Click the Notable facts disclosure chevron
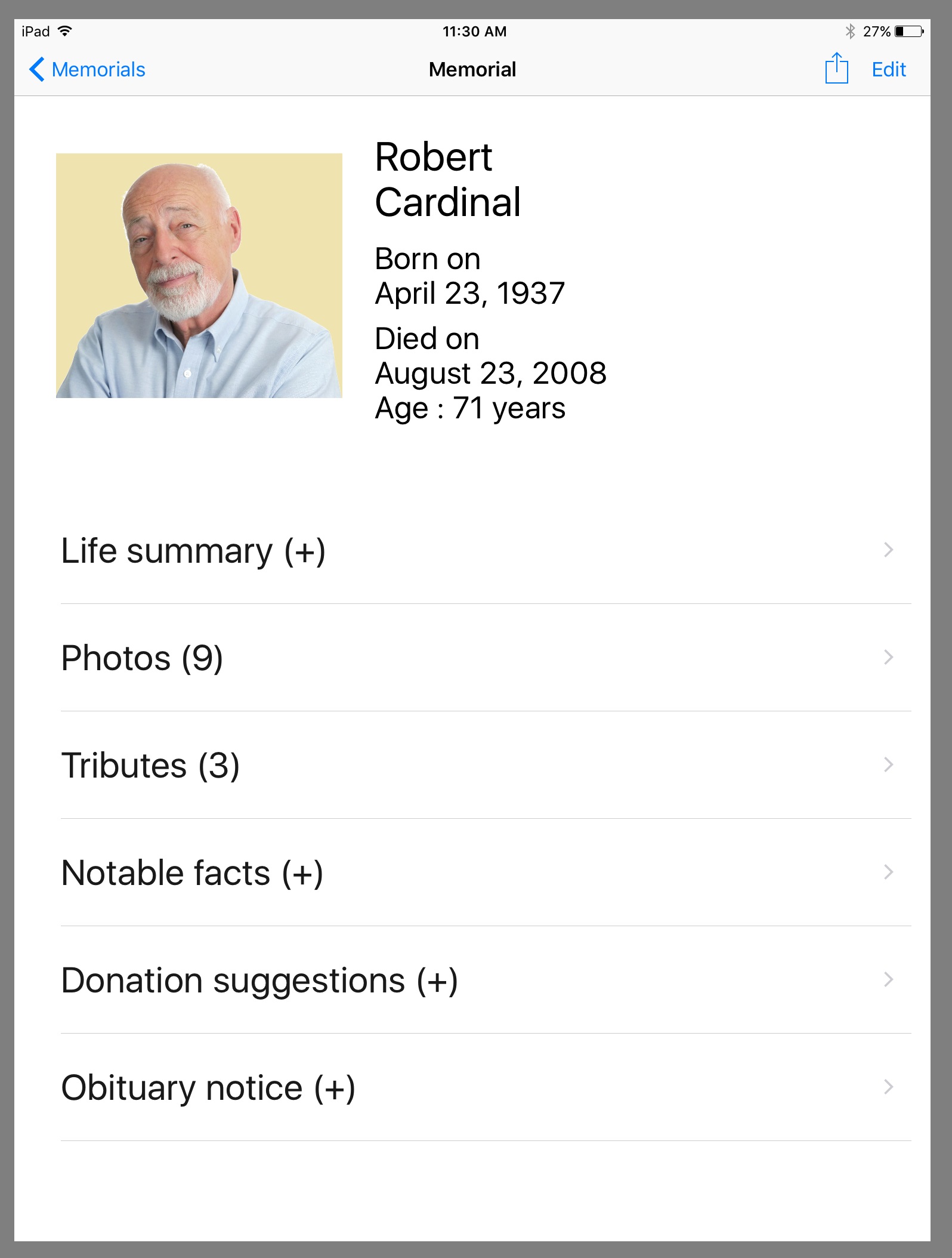 coord(888,872)
